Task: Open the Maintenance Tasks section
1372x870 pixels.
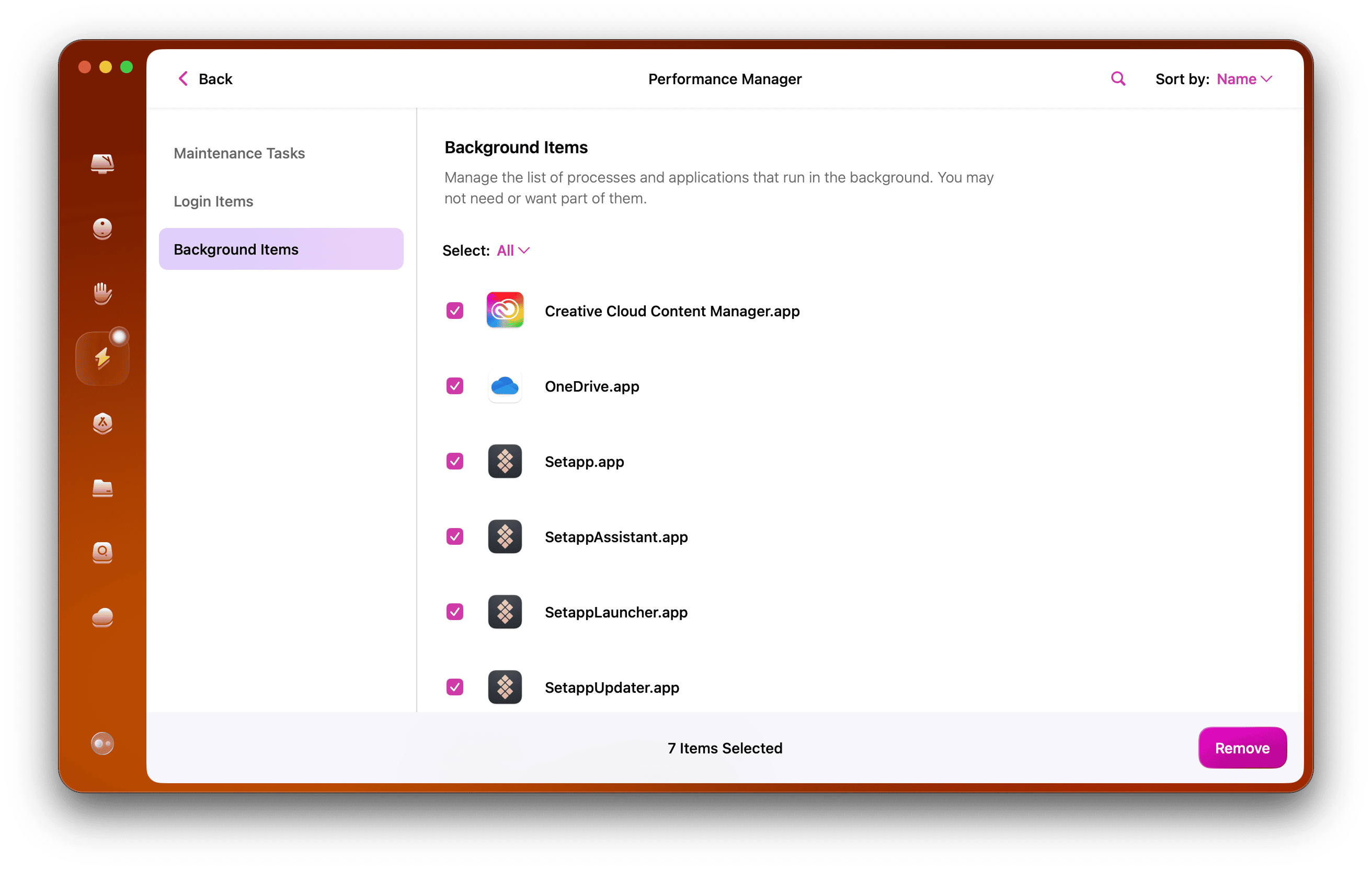Action: point(239,153)
